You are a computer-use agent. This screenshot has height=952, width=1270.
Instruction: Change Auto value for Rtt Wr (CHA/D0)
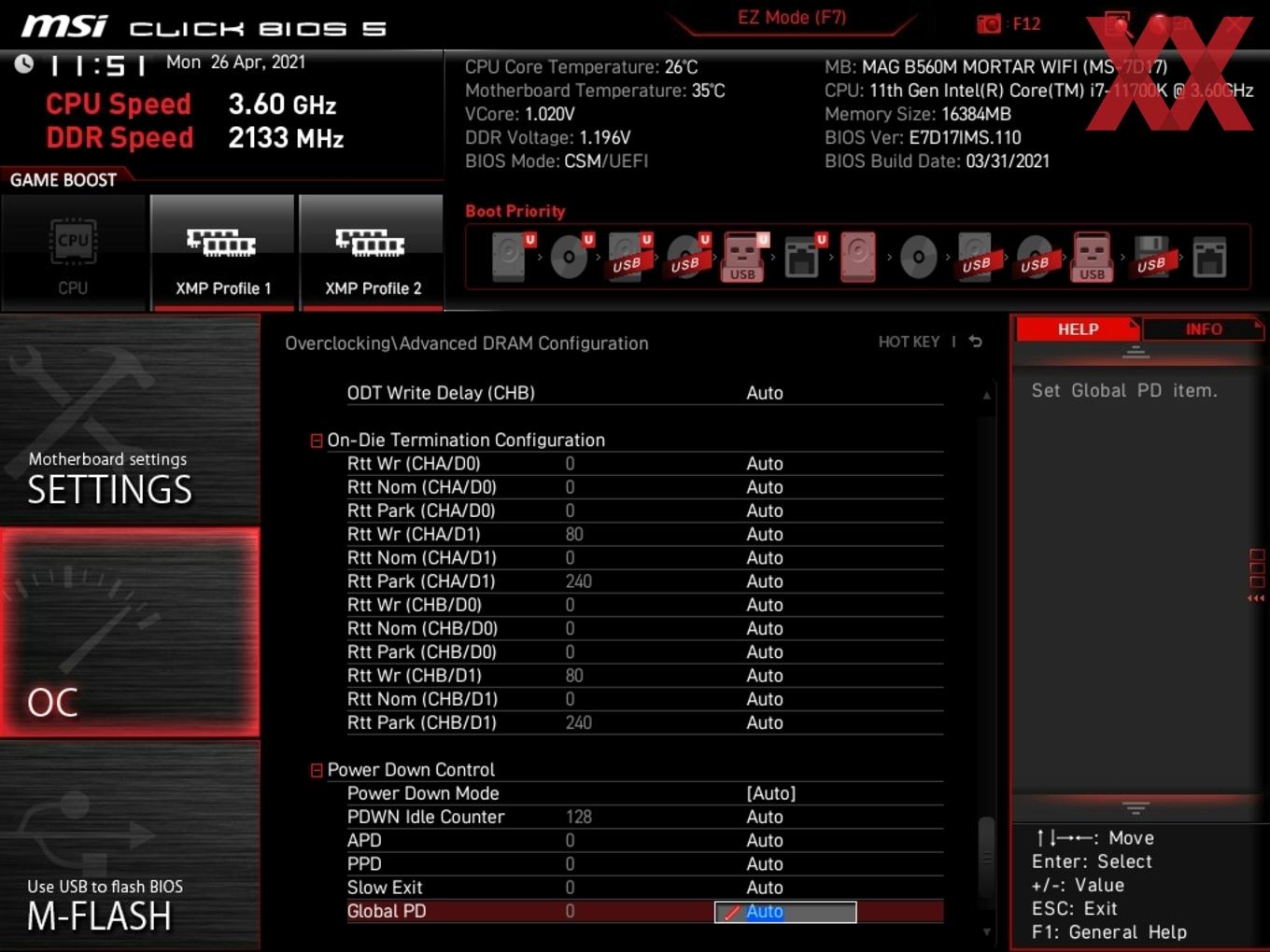(x=765, y=464)
